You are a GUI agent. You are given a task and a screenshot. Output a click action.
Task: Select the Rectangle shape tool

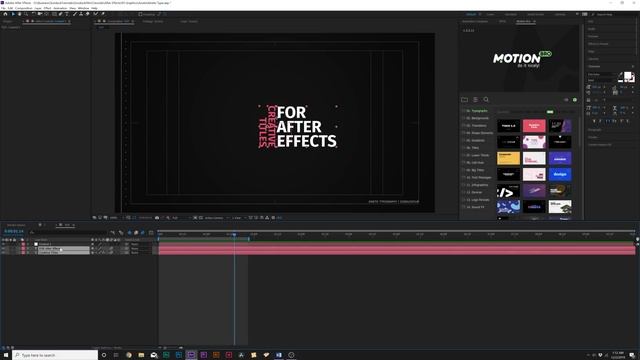(54, 14)
